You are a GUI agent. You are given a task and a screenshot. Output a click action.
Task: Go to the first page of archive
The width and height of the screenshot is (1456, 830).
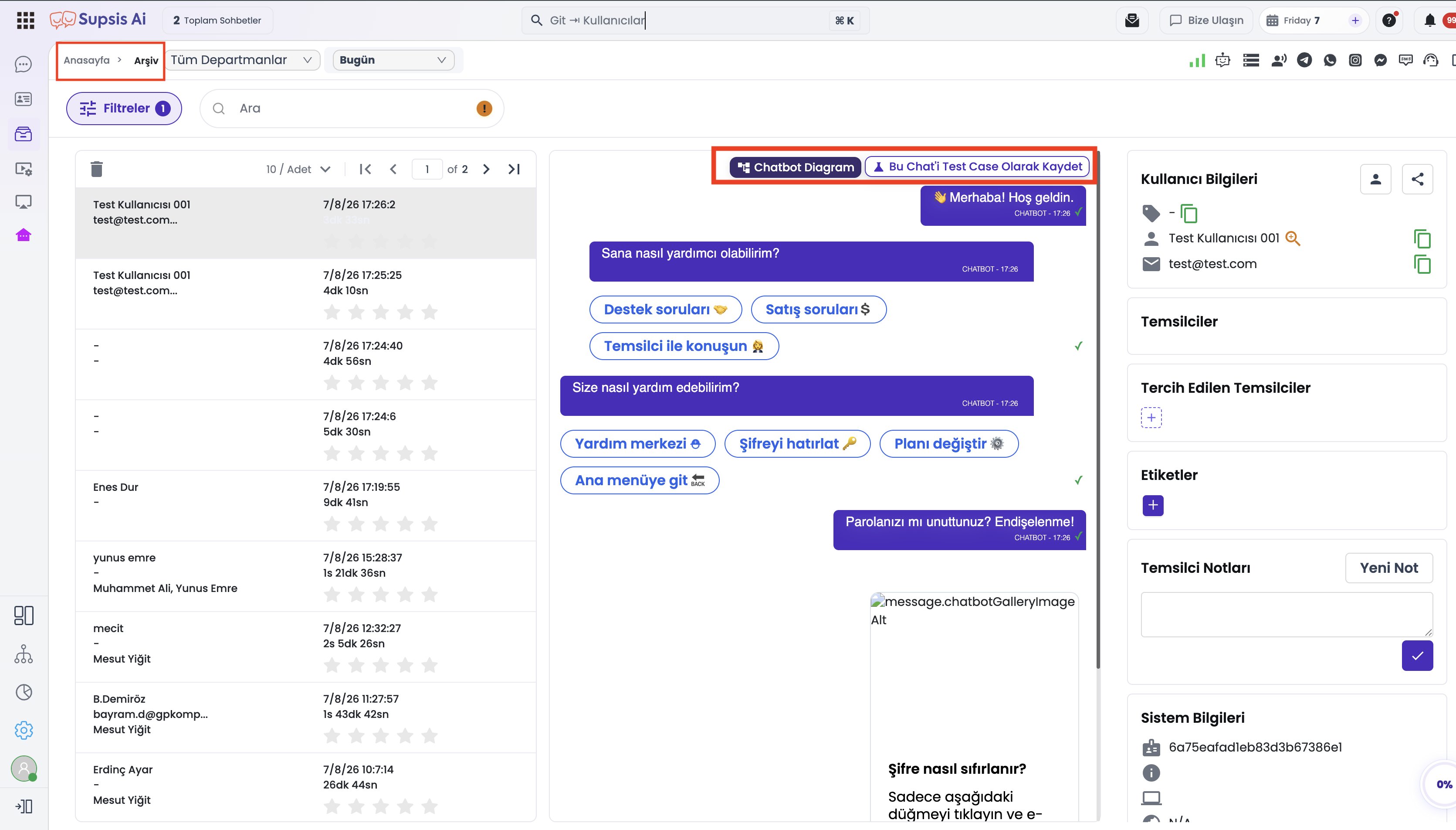tap(365, 169)
